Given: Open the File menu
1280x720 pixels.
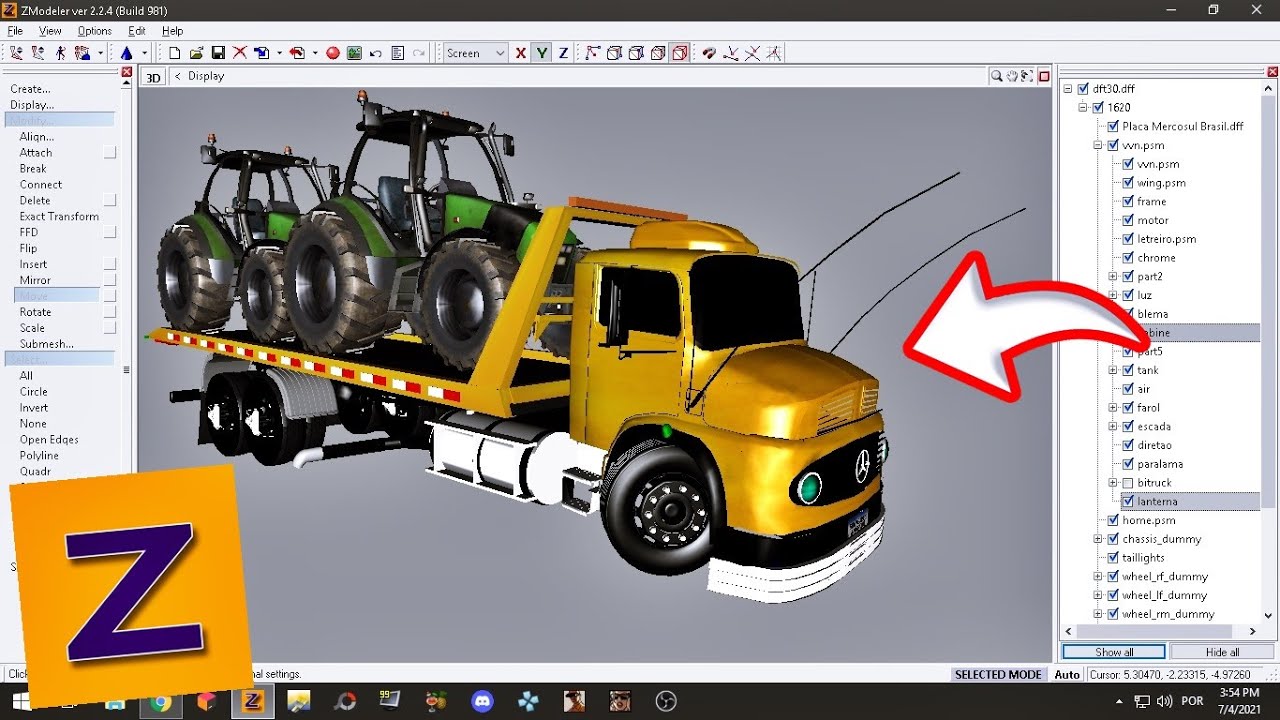Looking at the screenshot, I should (x=15, y=31).
